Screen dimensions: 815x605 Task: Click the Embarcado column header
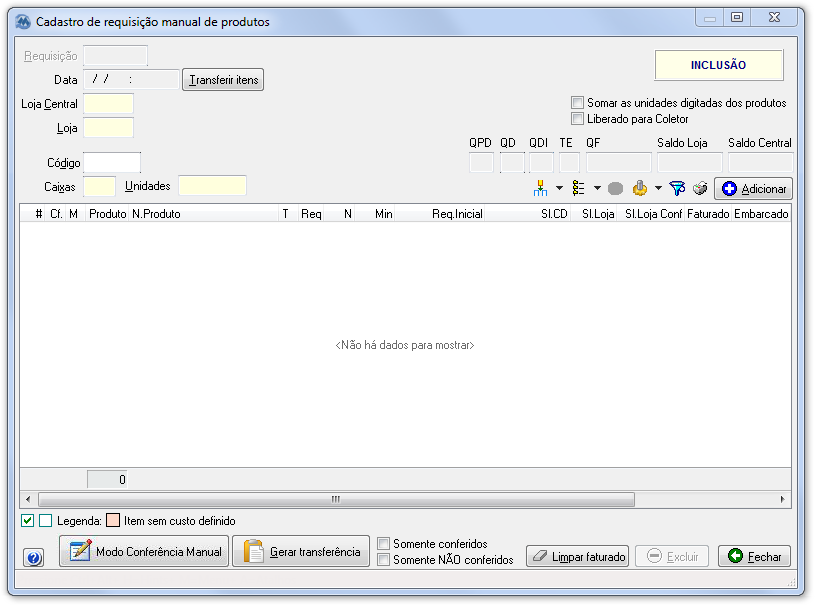[x=761, y=214]
